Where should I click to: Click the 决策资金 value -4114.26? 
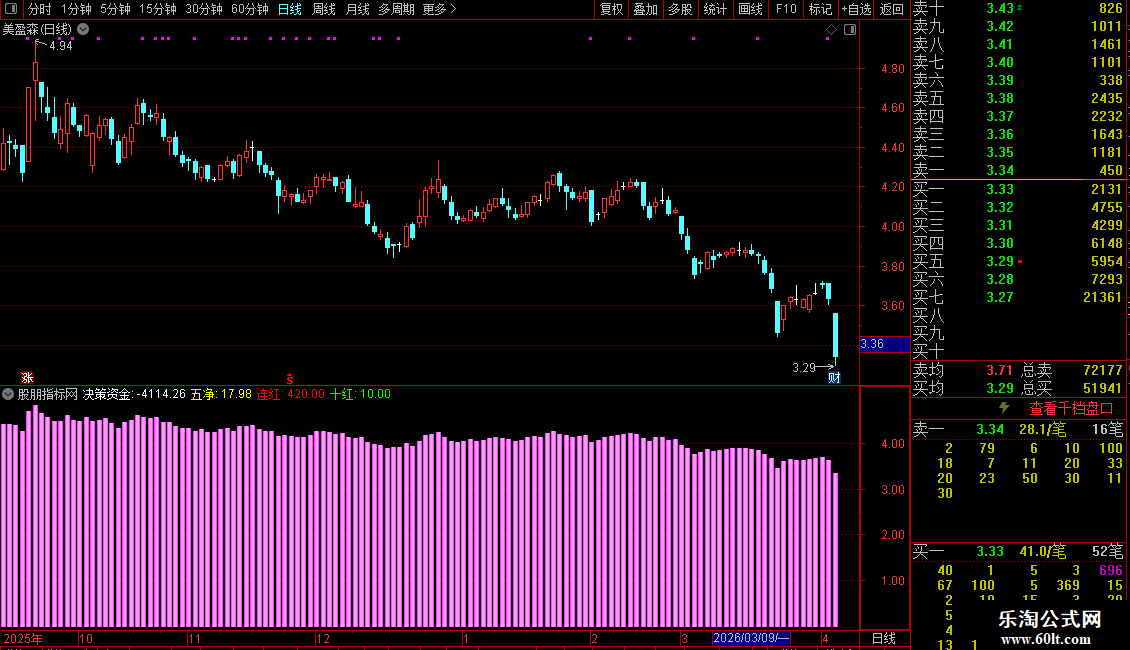tap(161, 394)
